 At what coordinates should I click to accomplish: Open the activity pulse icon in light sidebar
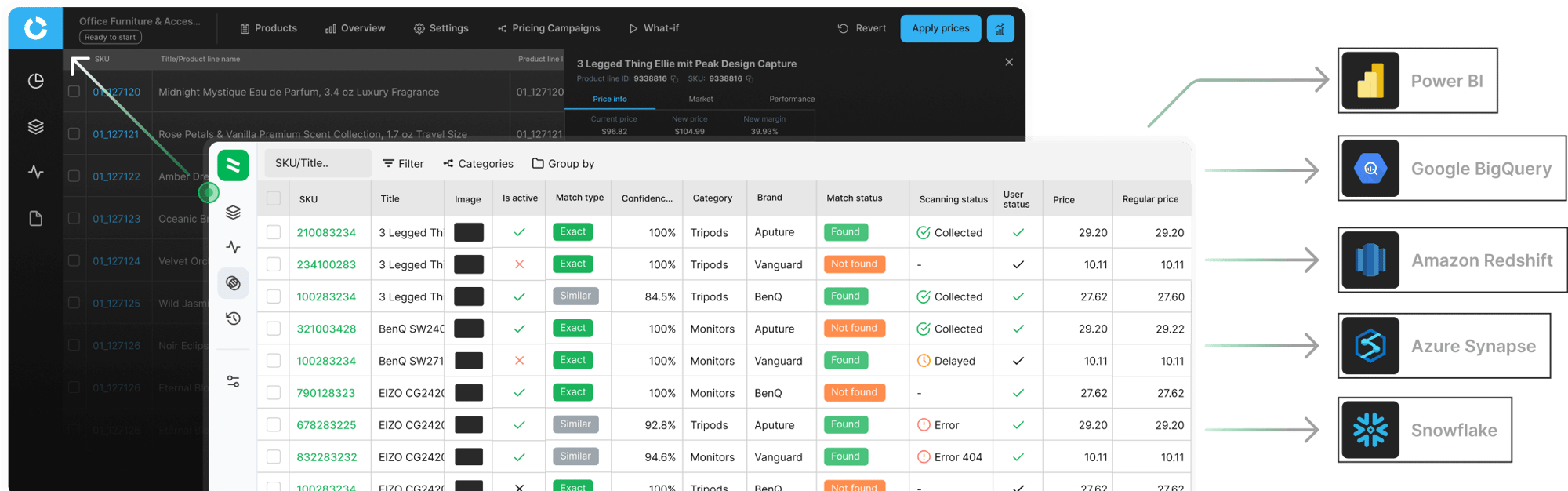click(233, 247)
